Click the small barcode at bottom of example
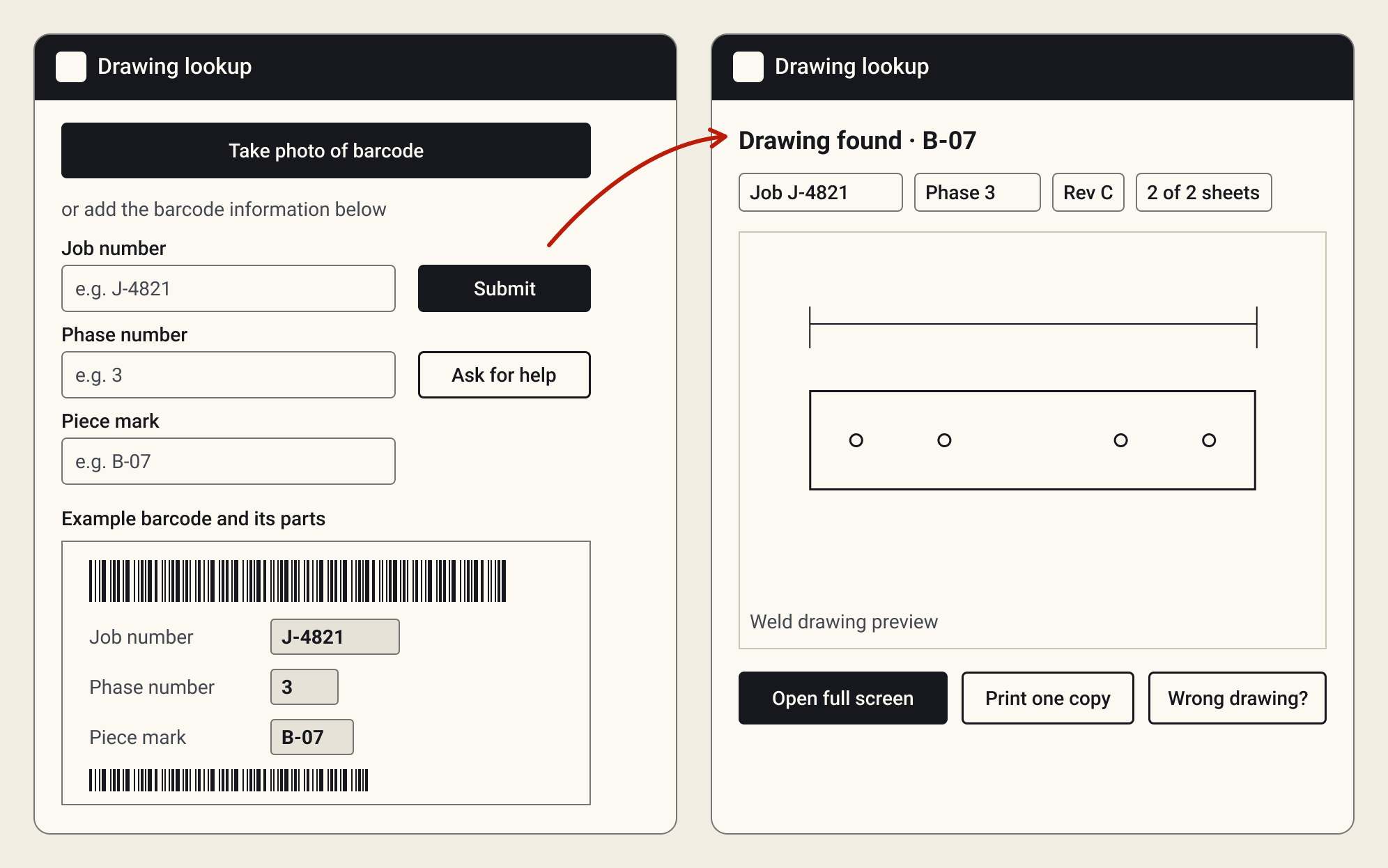 229,780
